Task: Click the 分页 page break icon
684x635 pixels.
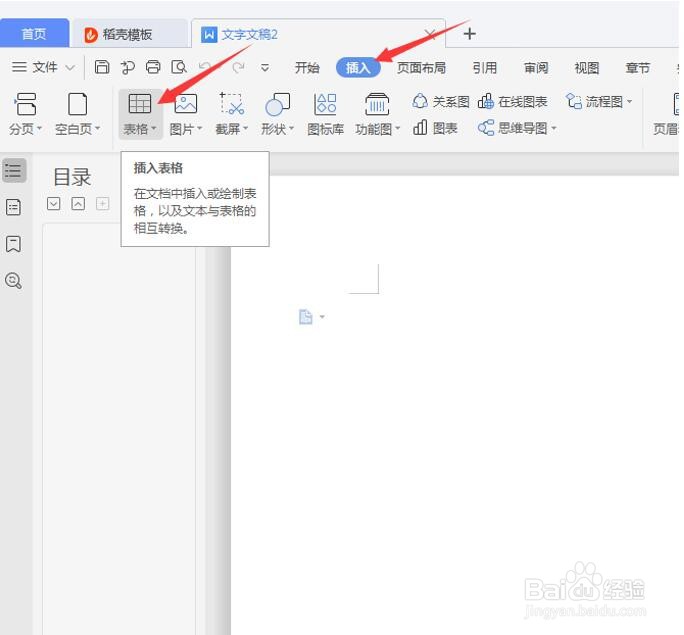Action: [x=25, y=104]
